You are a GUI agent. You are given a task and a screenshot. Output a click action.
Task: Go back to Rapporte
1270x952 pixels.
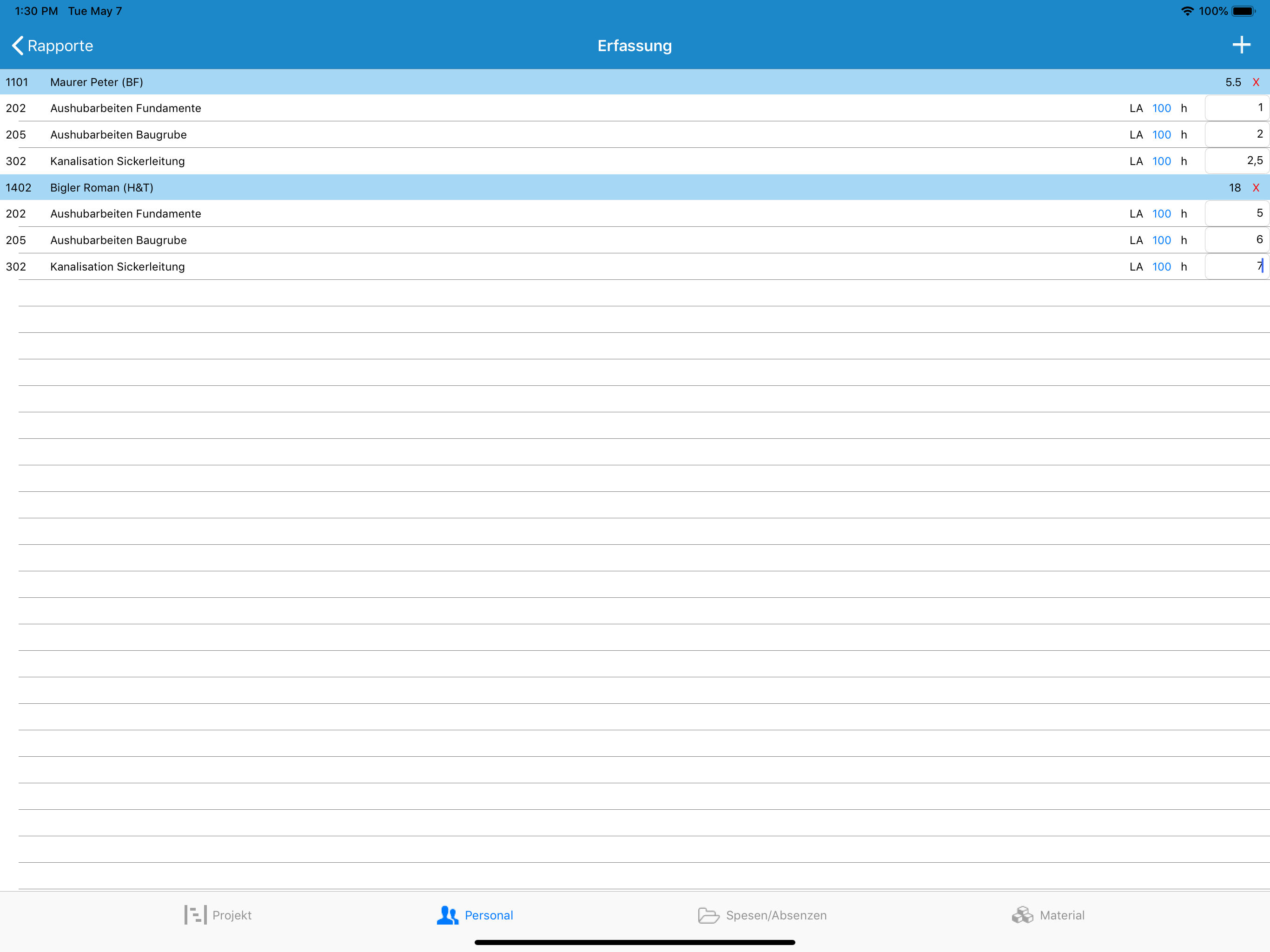coord(52,46)
